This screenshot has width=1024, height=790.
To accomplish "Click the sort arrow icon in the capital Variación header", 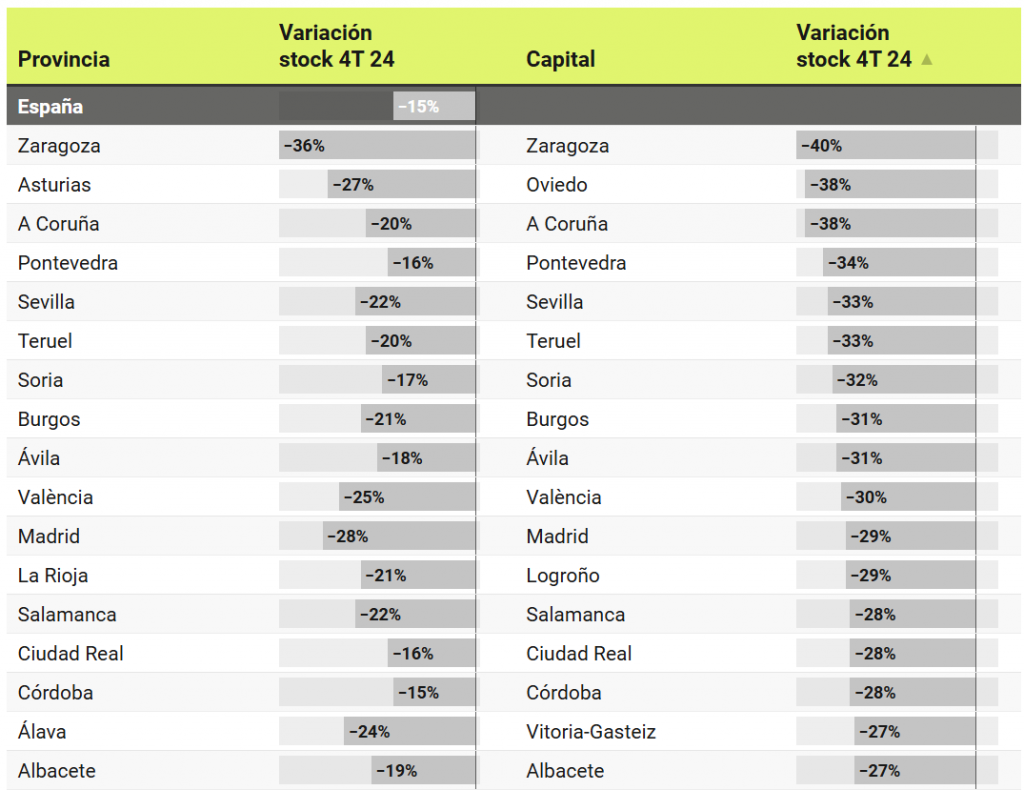I will pos(927,60).
